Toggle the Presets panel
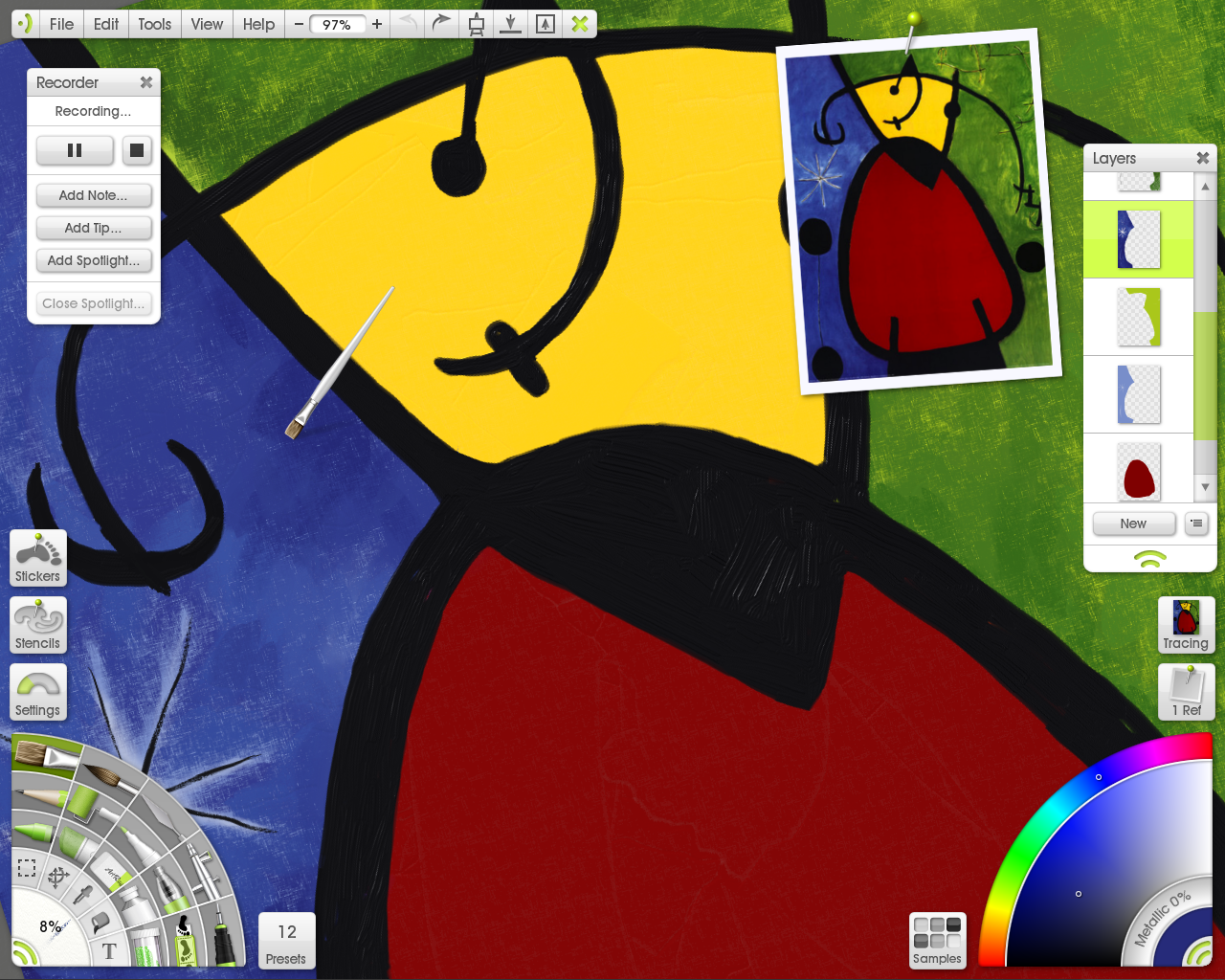1225x980 pixels. point(286,942)
